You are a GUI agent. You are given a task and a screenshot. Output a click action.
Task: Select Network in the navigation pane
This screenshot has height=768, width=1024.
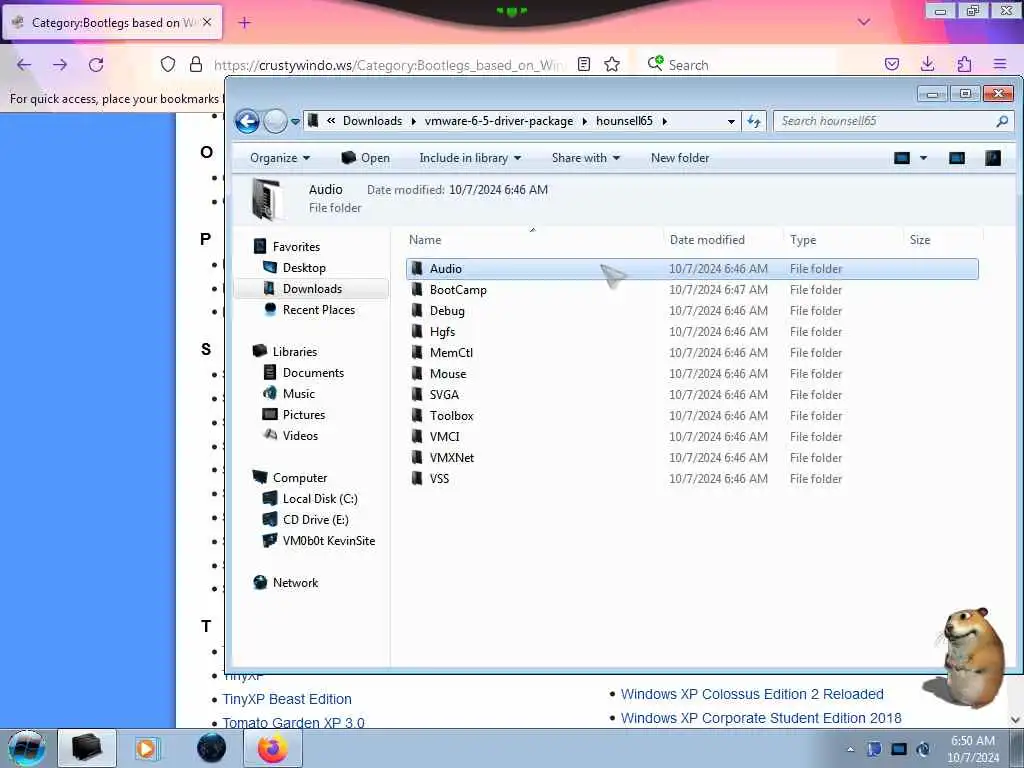pyautogui.click(x=295, y=583)
